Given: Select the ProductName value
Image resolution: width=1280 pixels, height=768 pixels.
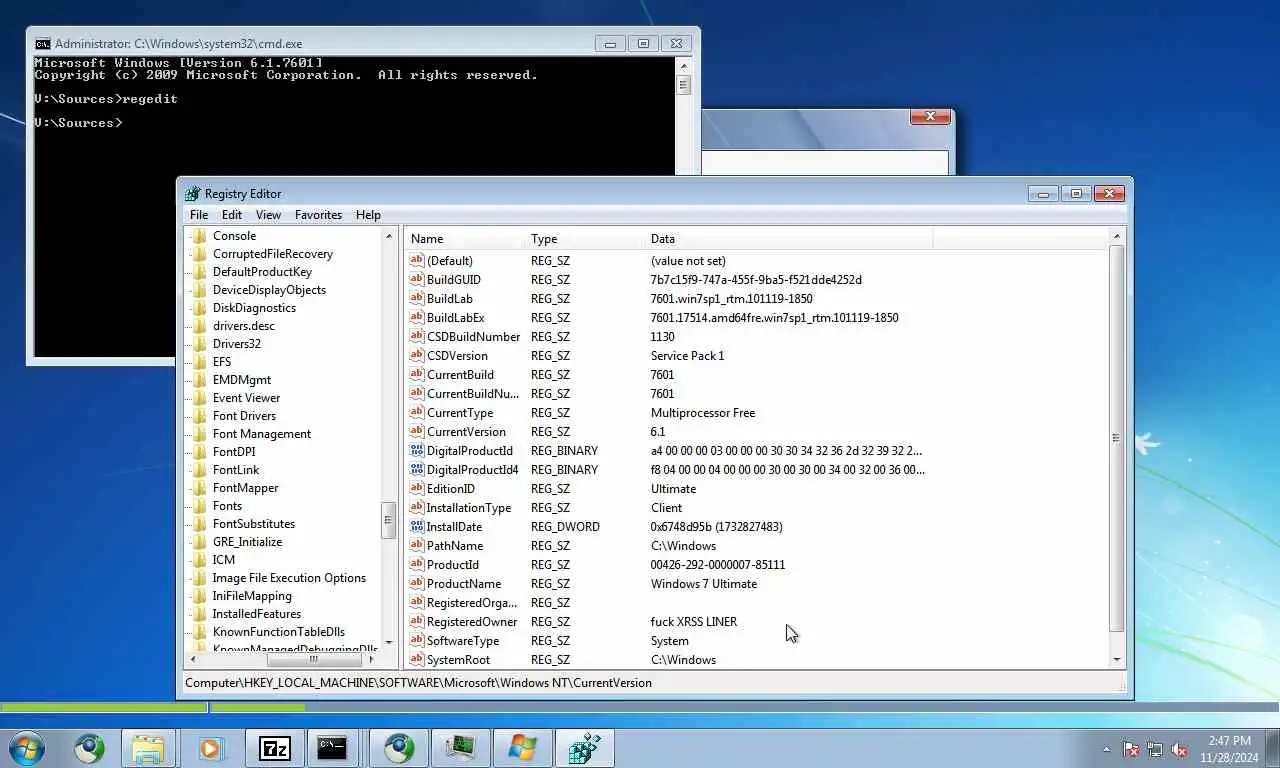Looking at the screenshot, I should [464, 584].
